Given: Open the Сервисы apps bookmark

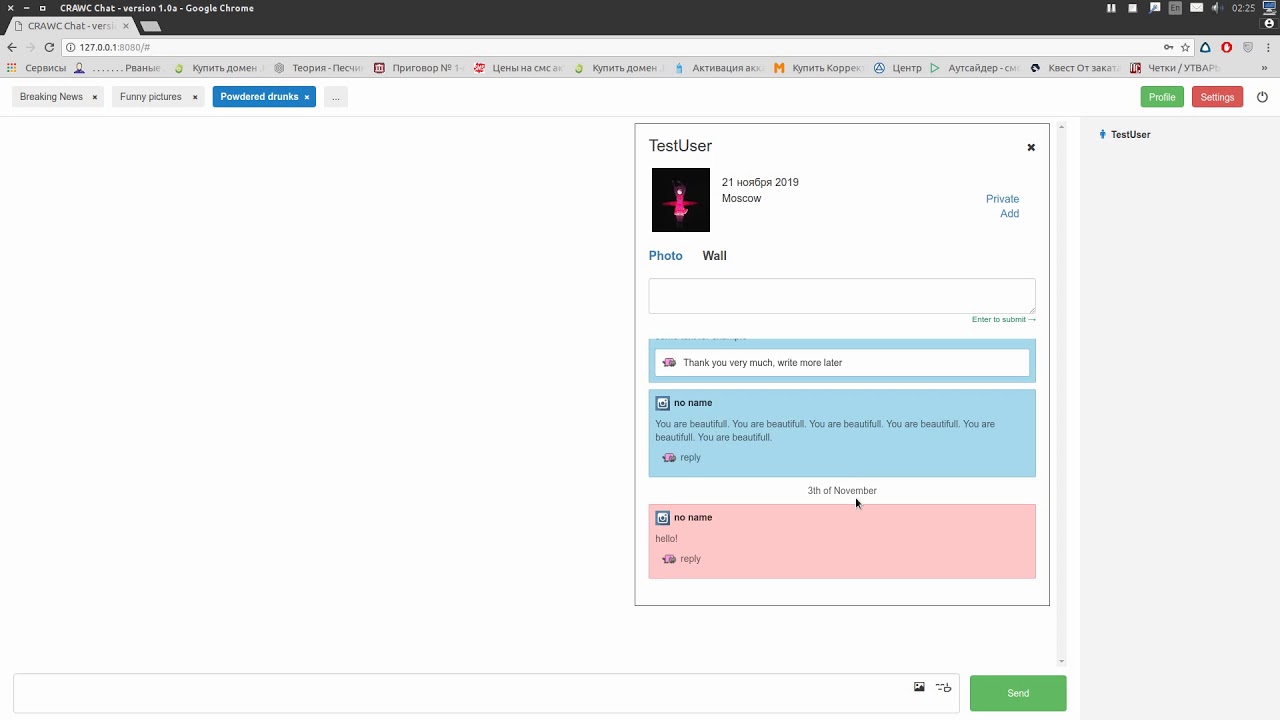Looking at the screenshot, I should coord(36,68).
